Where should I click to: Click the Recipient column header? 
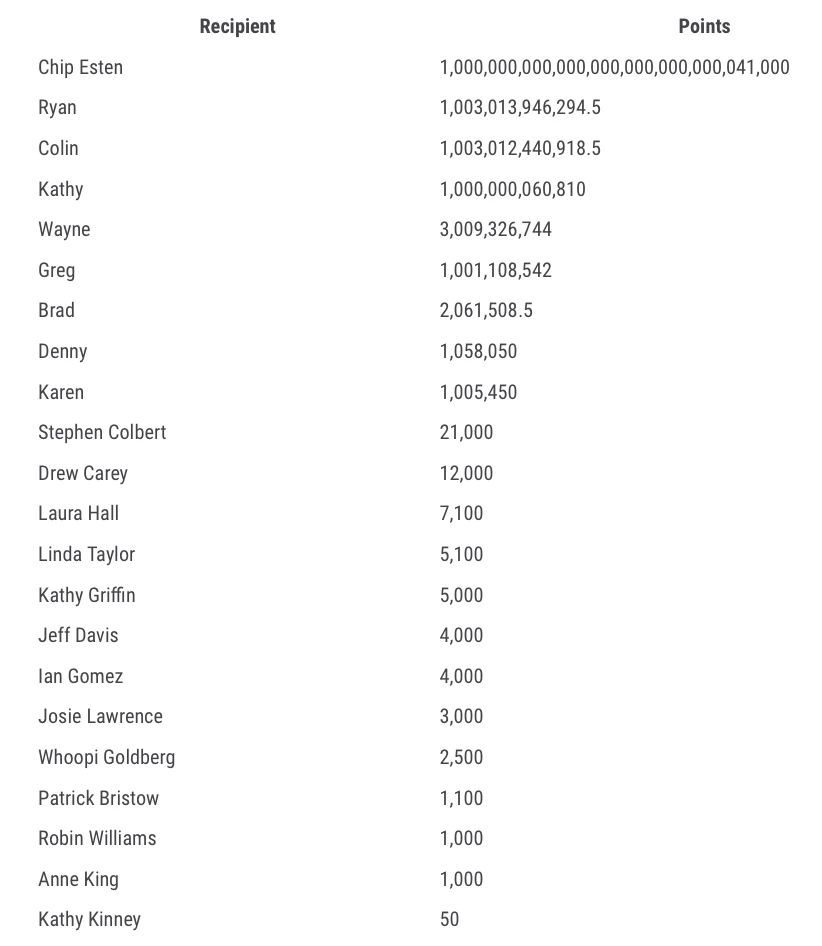237,27
